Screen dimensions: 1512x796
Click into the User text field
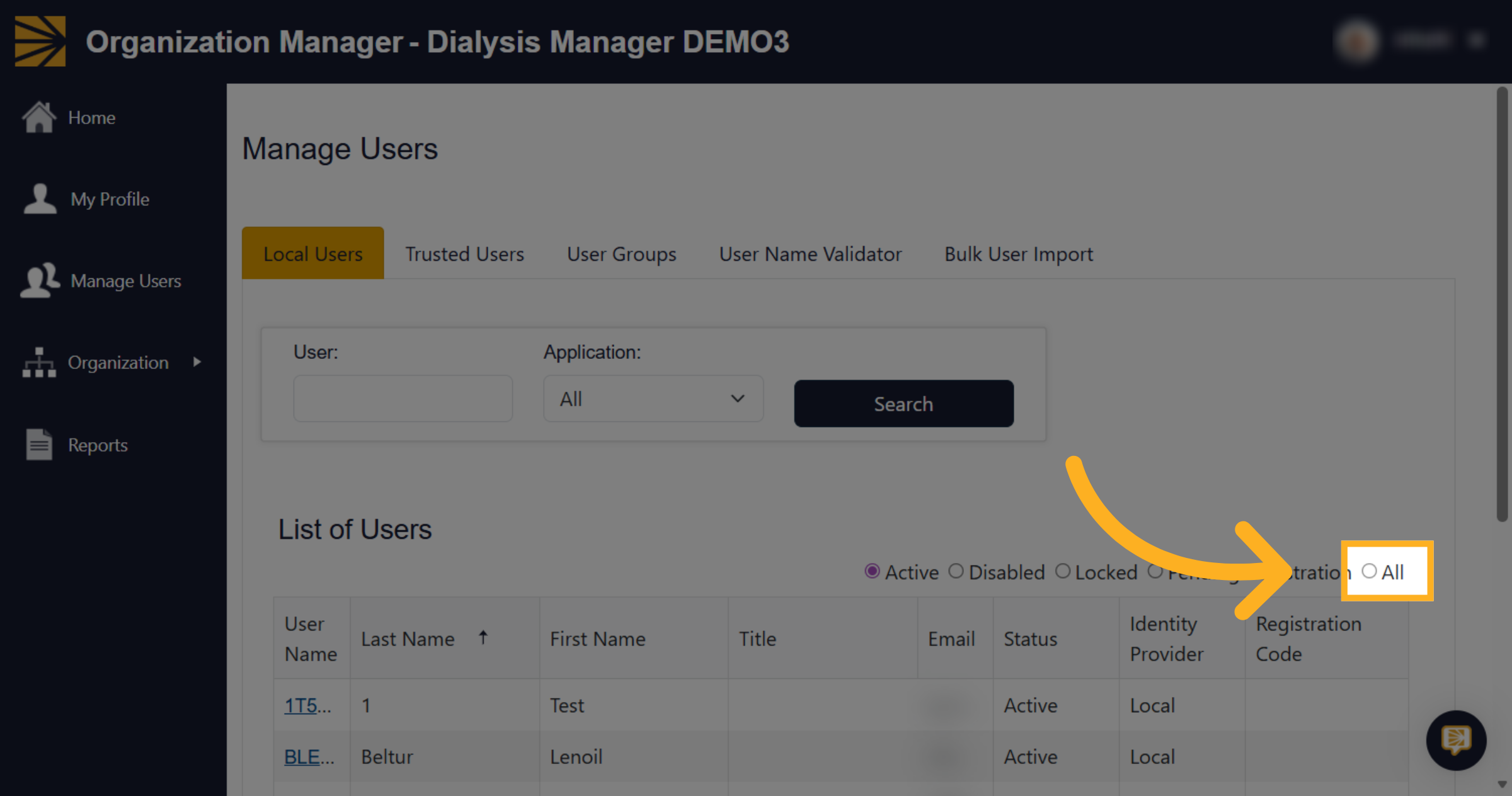tap(403, 399)
